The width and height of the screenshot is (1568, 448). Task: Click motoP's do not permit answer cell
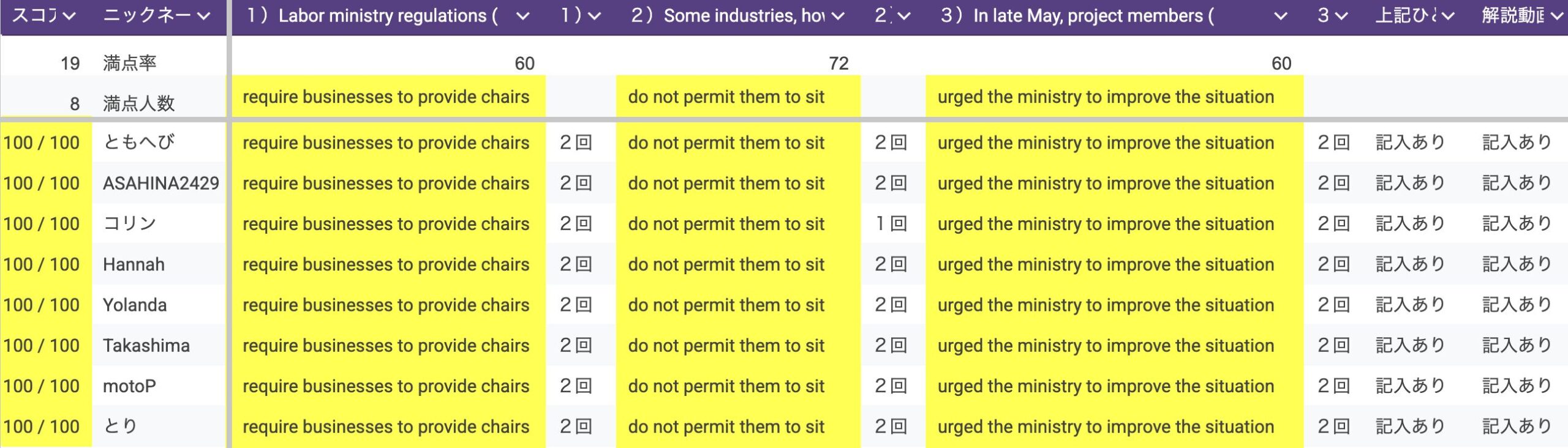click(726, 386)
